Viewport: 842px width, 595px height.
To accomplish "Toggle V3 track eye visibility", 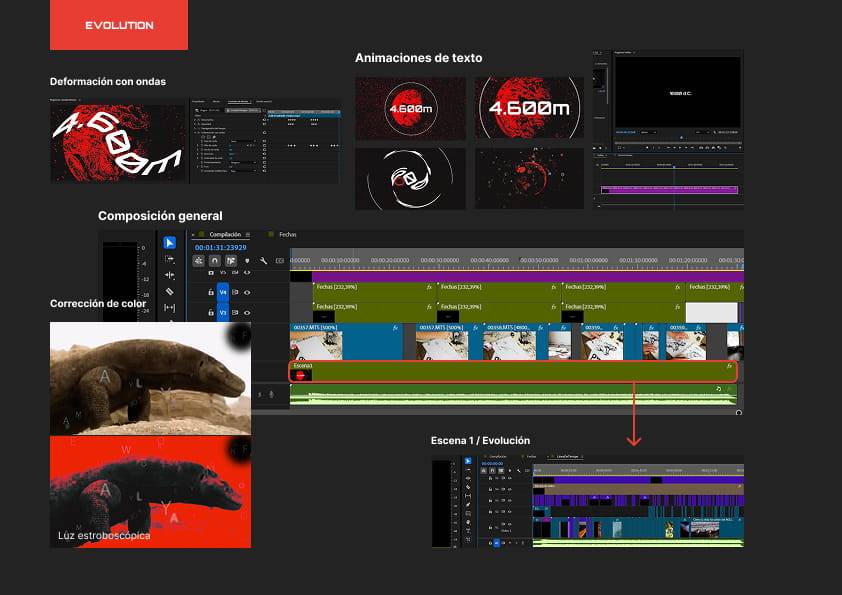I will [x=247, y=312].
